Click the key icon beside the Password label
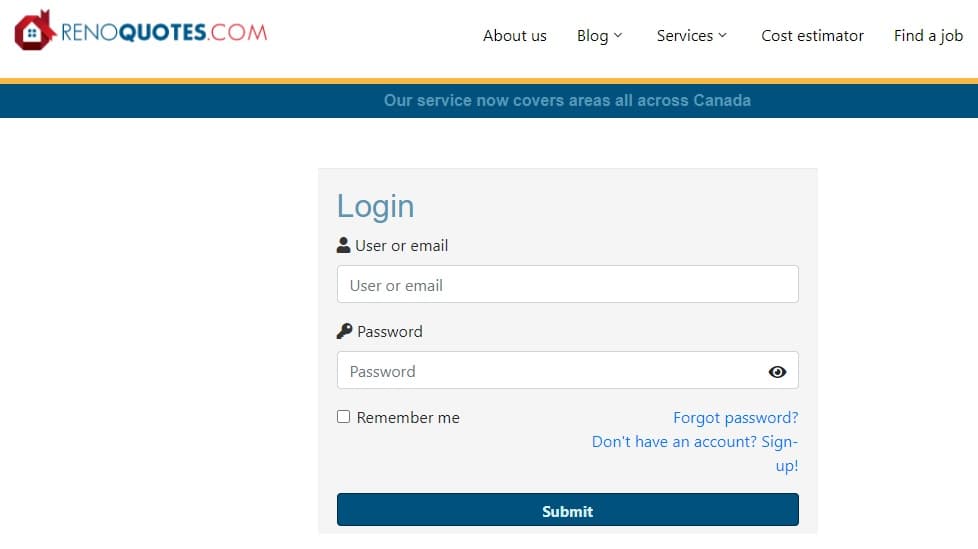The height and width of the screenshot is (549, 978). [344, 331]
